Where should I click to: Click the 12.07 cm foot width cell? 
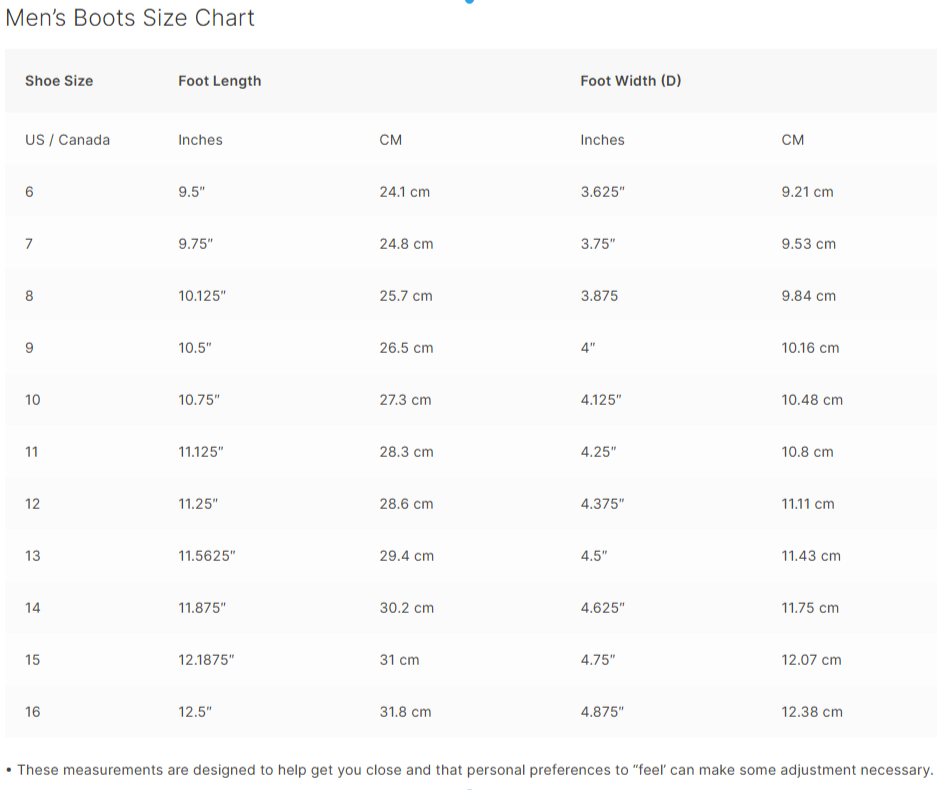pyautogui.click(x=811, y=660)
